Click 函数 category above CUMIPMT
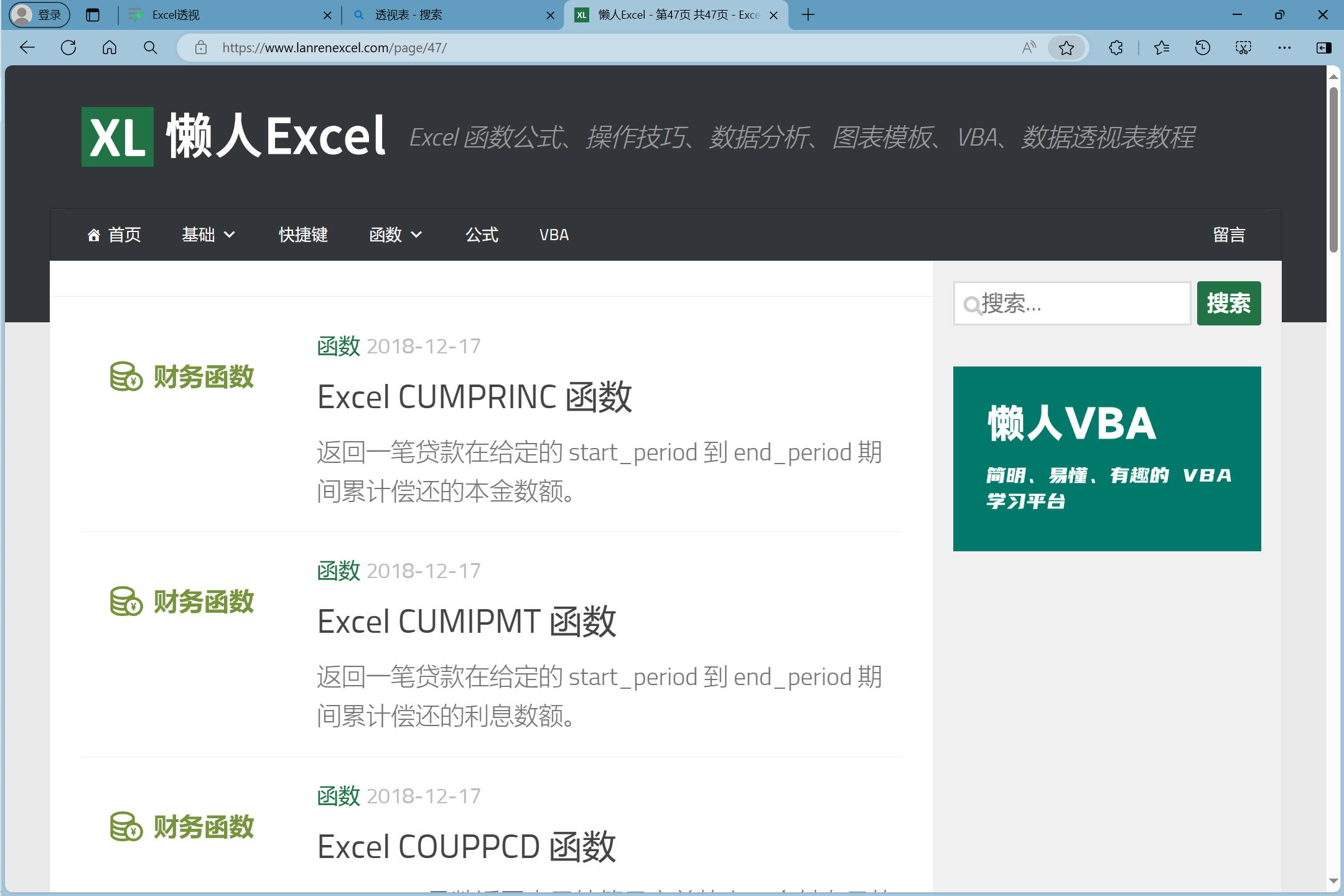Image resolution: width=1344 pixels, height=896 pixels. point(338,571)
